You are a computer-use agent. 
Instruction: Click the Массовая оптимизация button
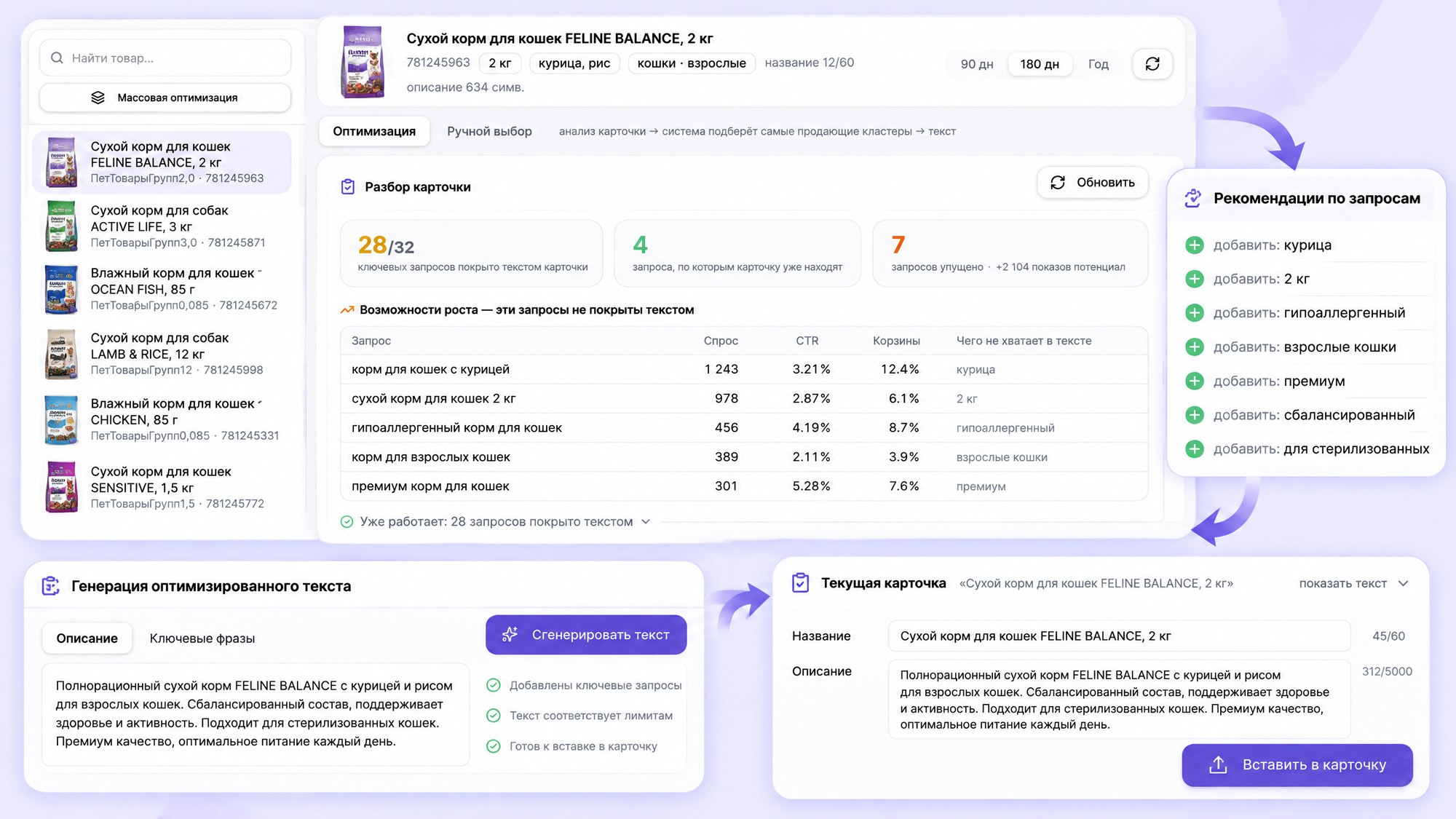[165, 98]
